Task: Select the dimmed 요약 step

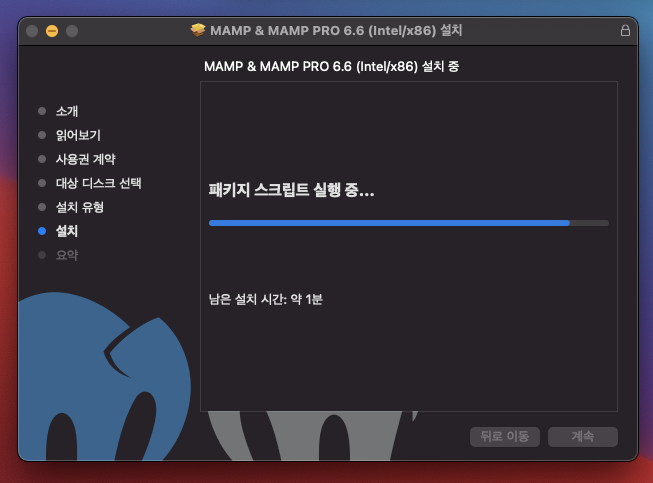Action: coord(67,255)
